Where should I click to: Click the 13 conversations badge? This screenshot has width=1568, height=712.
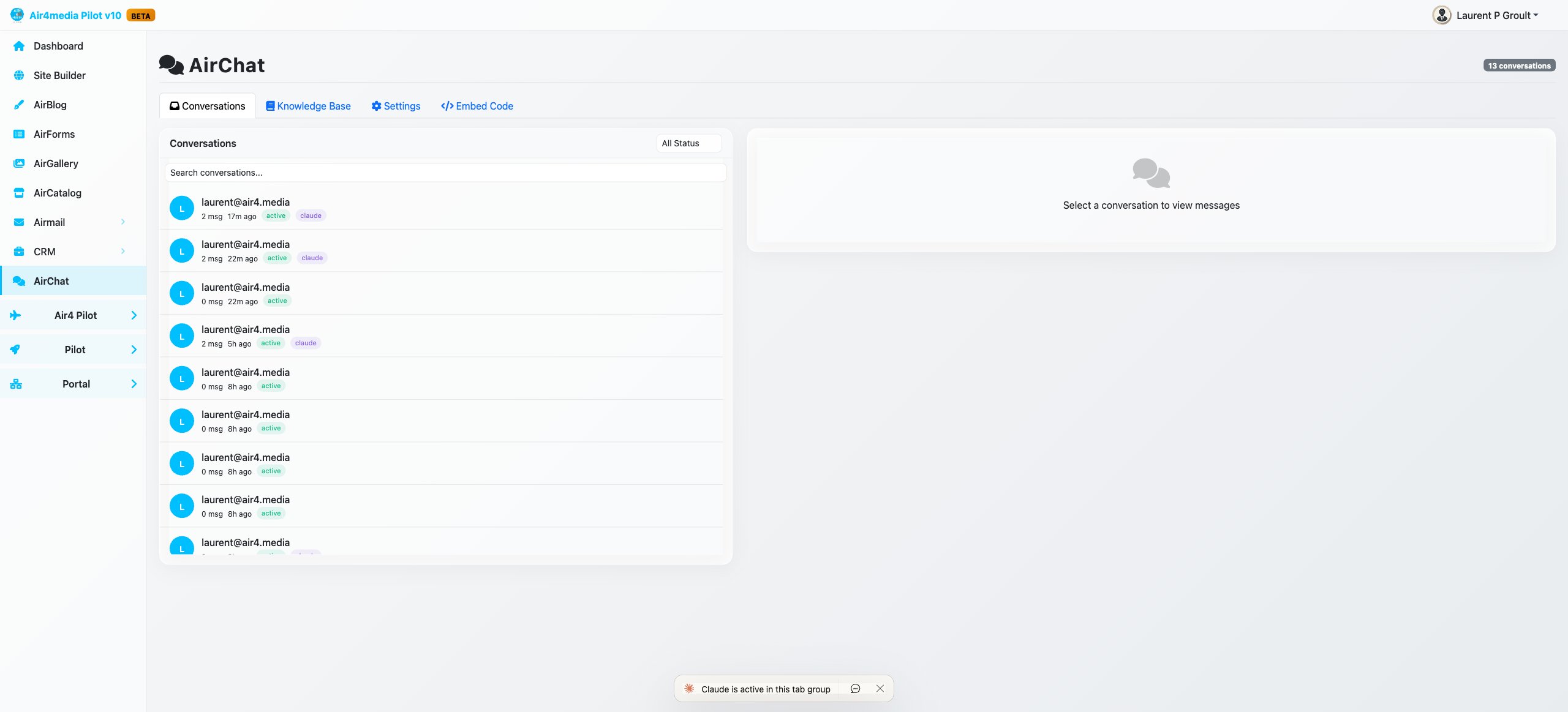[x=1519, y=65]
